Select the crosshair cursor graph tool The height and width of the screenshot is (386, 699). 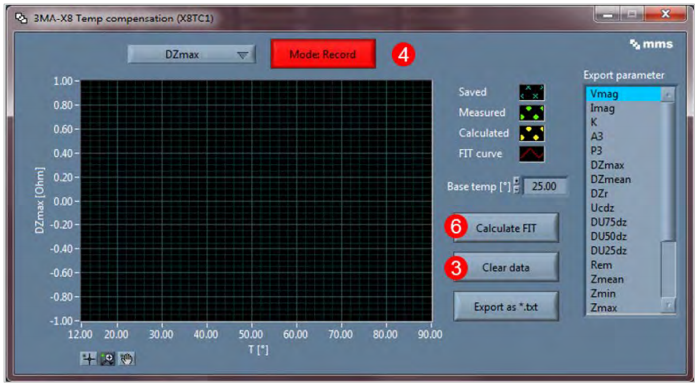(88, 359)
